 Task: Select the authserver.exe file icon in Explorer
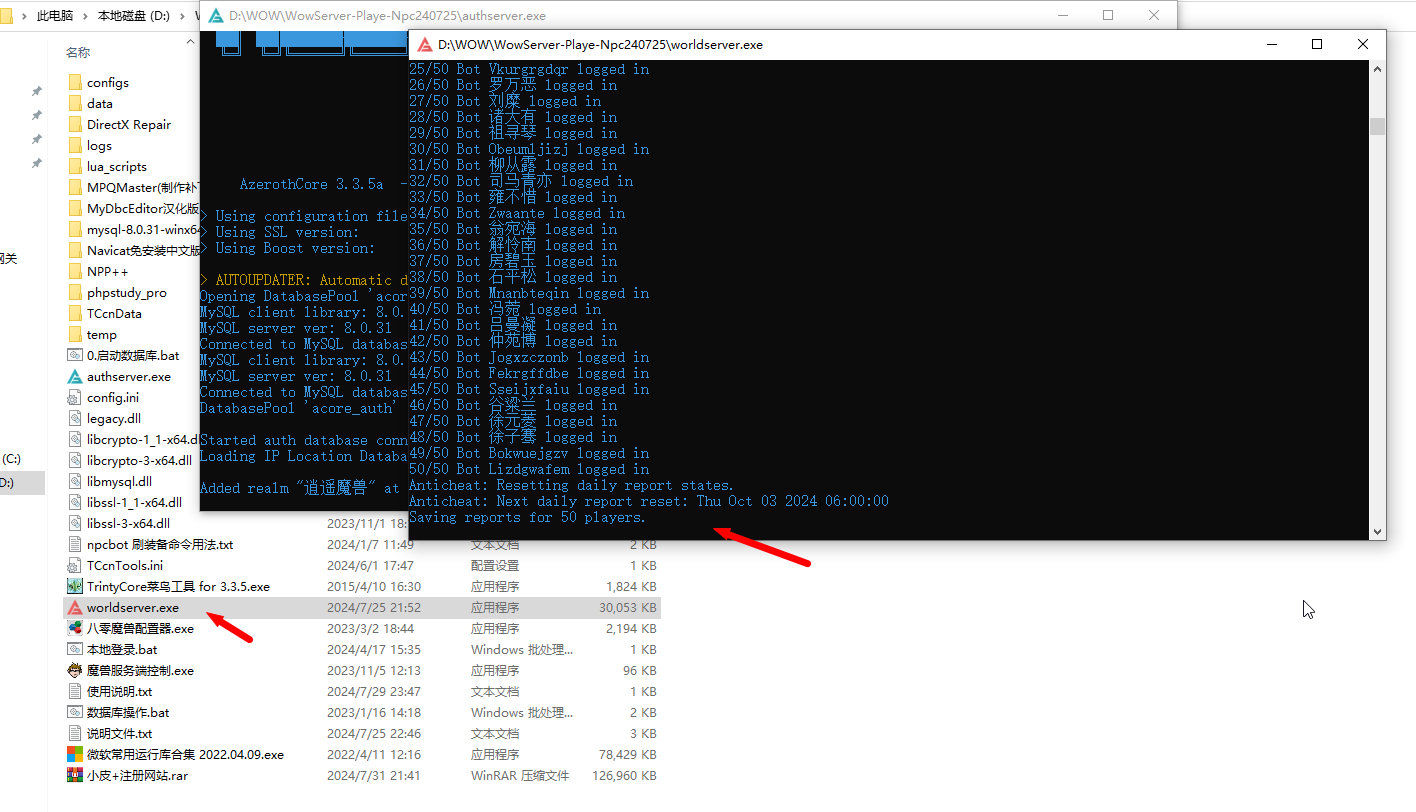pyautogui.click(x=75, y=376)
